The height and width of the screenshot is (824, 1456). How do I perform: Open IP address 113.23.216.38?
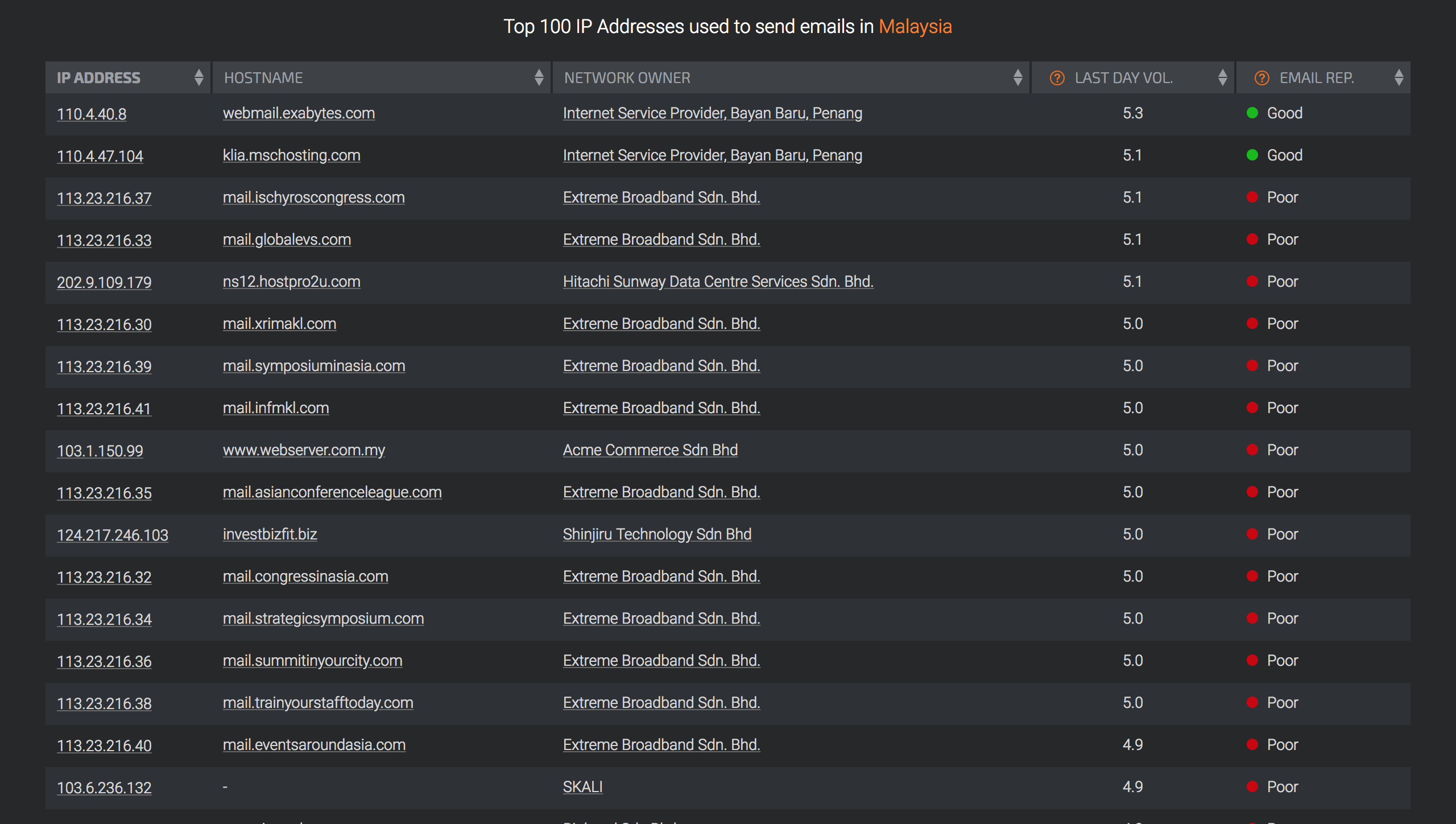click(104, 703)
